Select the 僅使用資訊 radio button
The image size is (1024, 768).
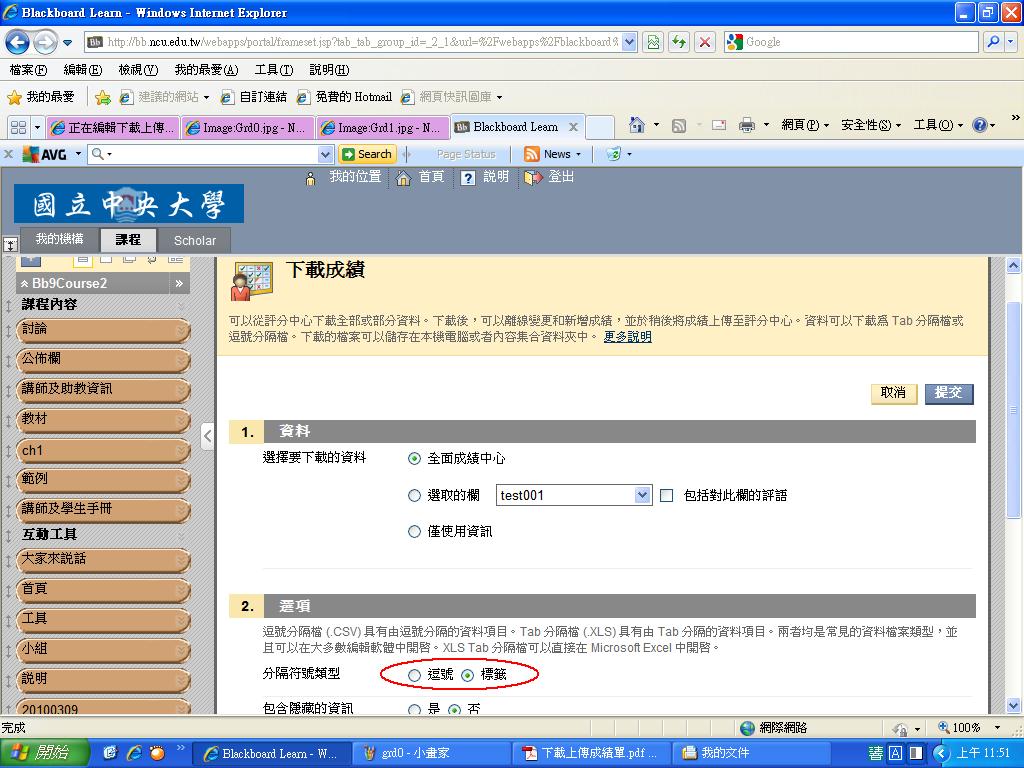414,532
